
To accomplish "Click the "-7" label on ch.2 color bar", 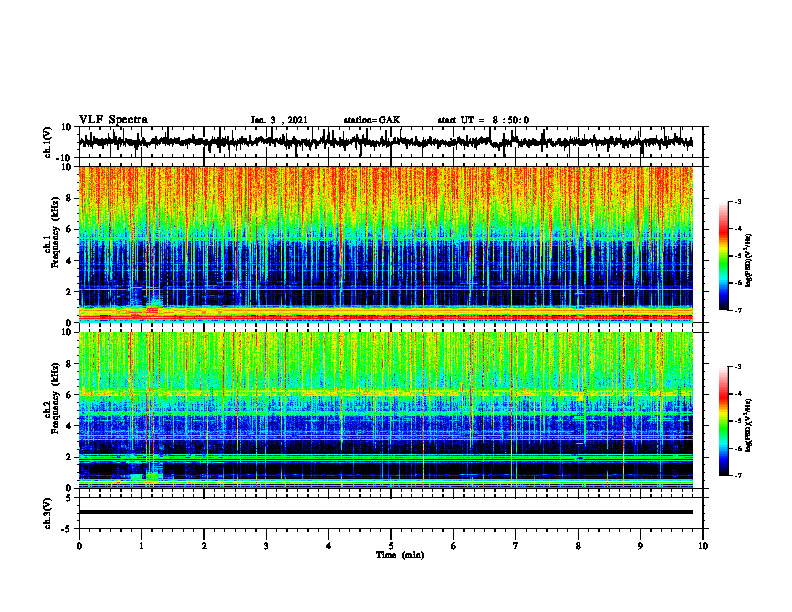I will coord(738,475).
